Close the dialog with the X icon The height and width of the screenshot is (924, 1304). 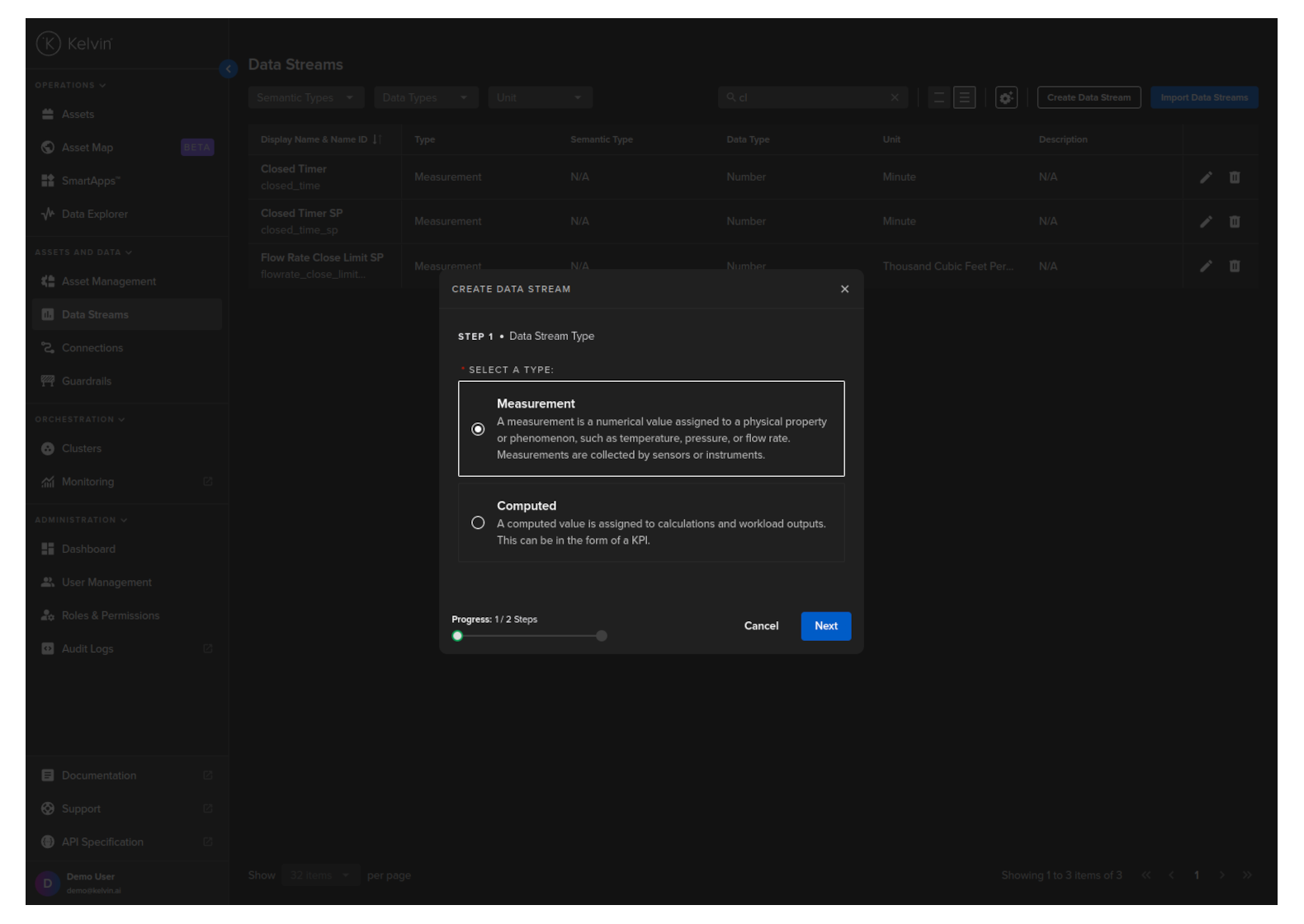click(x=844, y=289)
